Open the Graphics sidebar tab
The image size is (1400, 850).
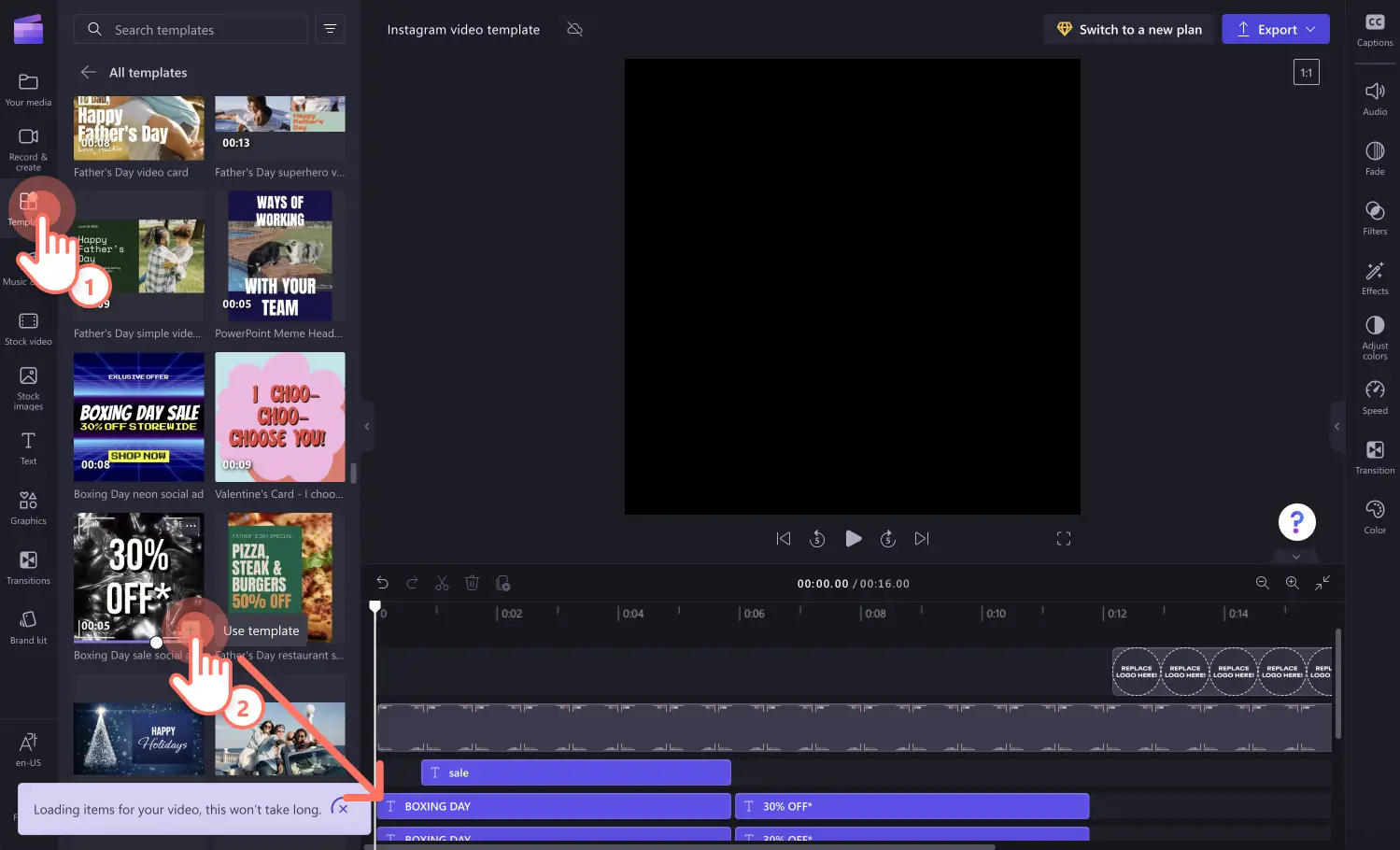(28, 508)
